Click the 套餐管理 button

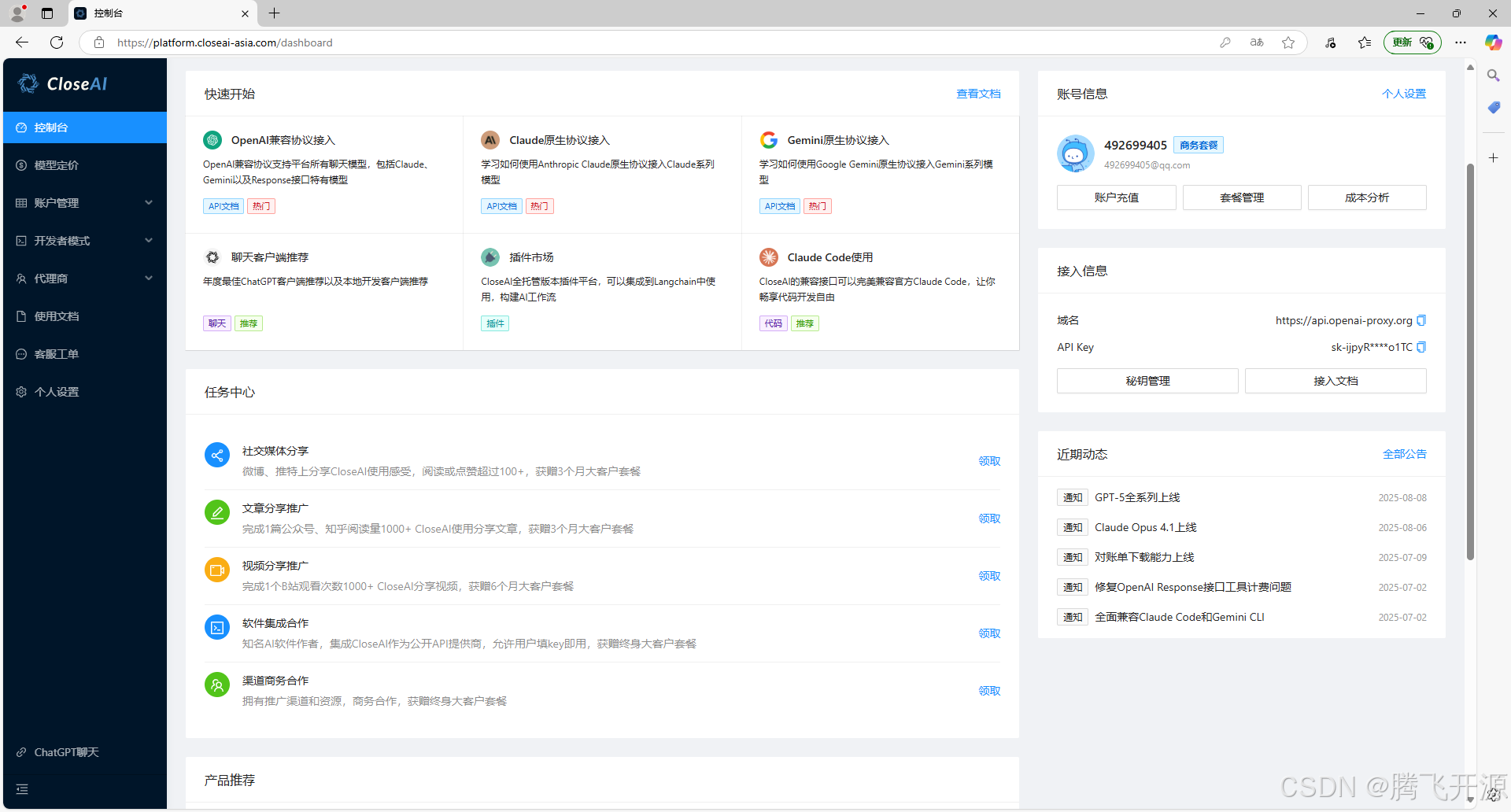[x=1242, y=197]
